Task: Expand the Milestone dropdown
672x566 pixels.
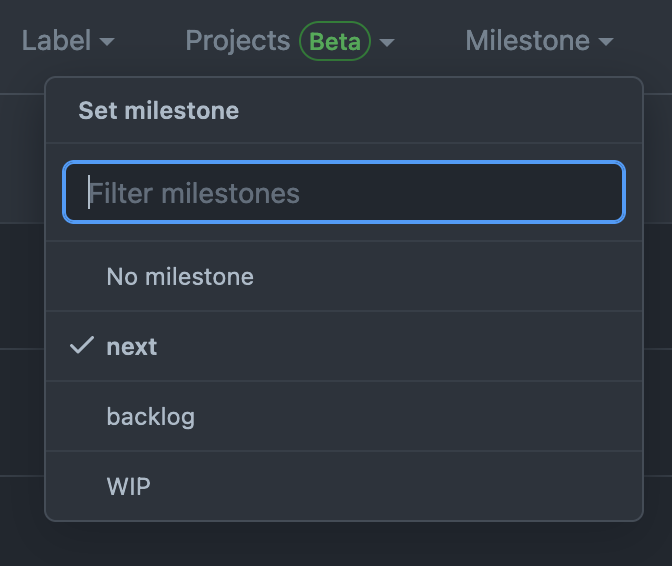Action: tap(539, 41)
